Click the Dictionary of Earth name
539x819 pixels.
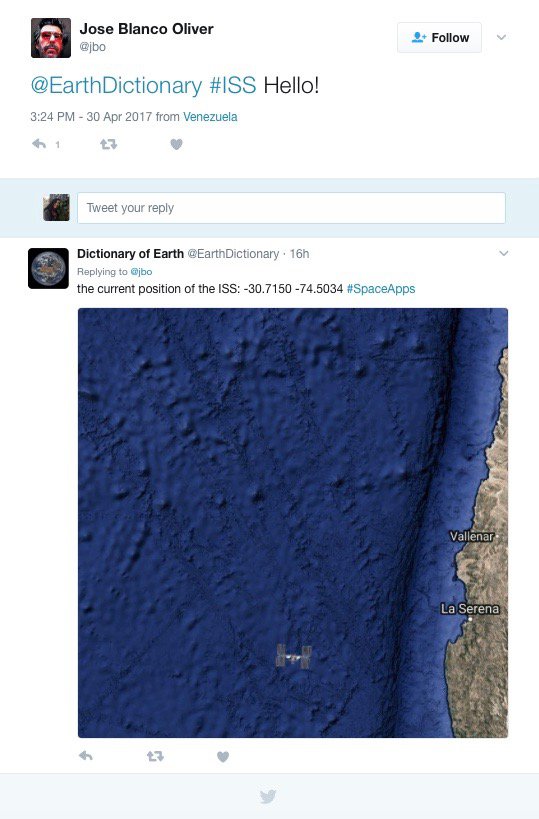131,254
